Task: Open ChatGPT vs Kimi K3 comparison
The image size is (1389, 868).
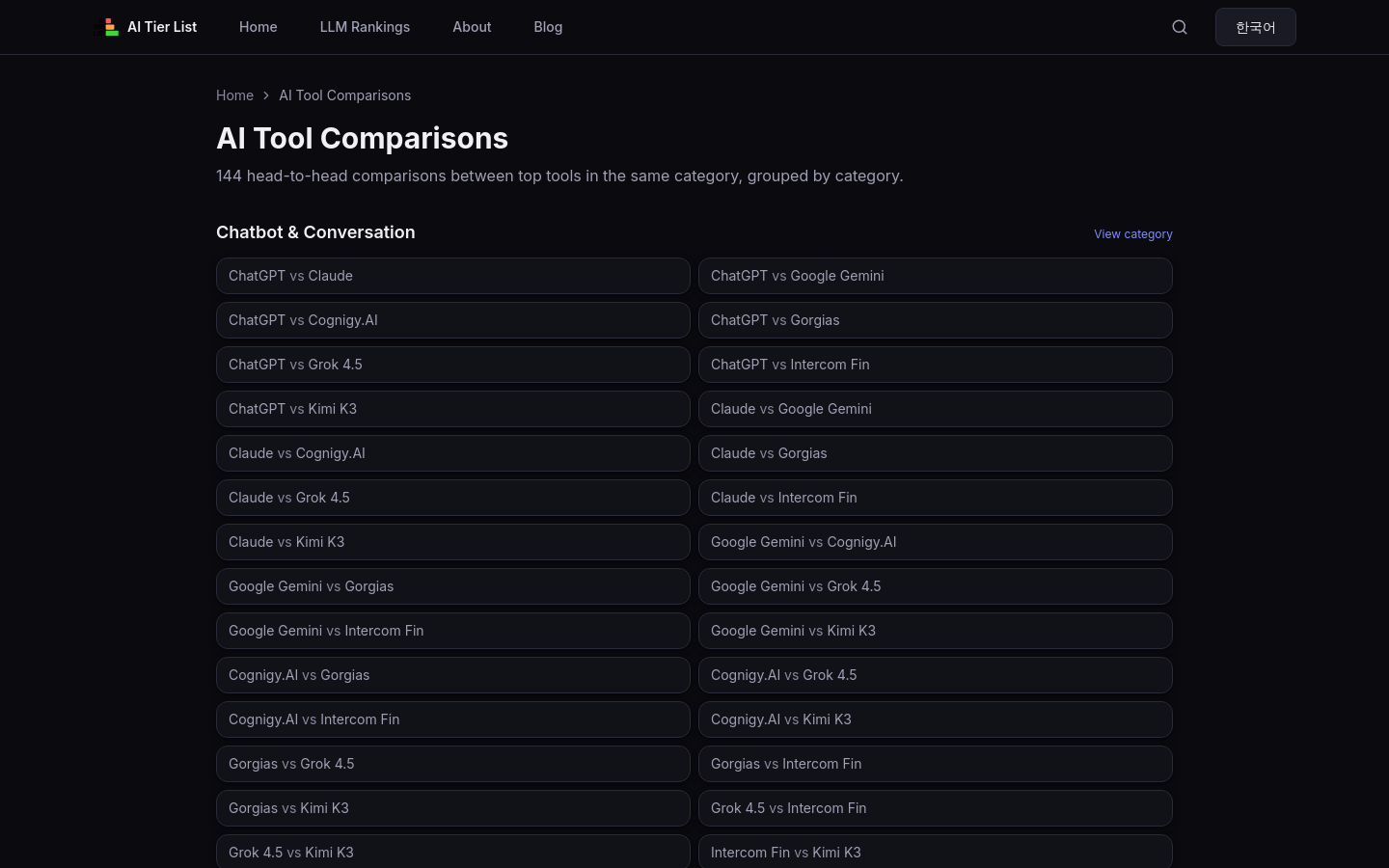Action: click(453, 409)
